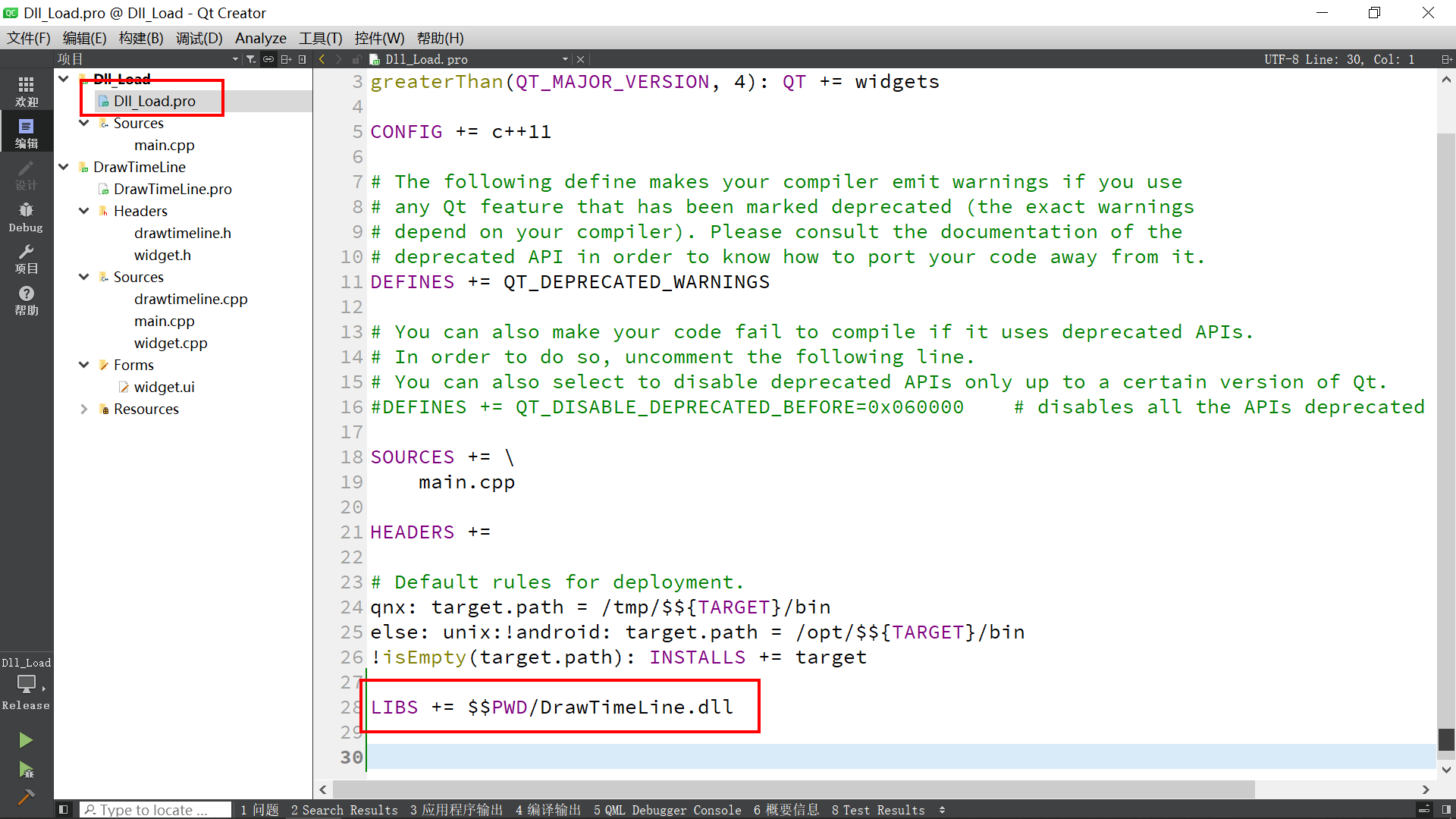
Task: Open 项目 Projects mode wrench icon
Action: coord(26,259)
